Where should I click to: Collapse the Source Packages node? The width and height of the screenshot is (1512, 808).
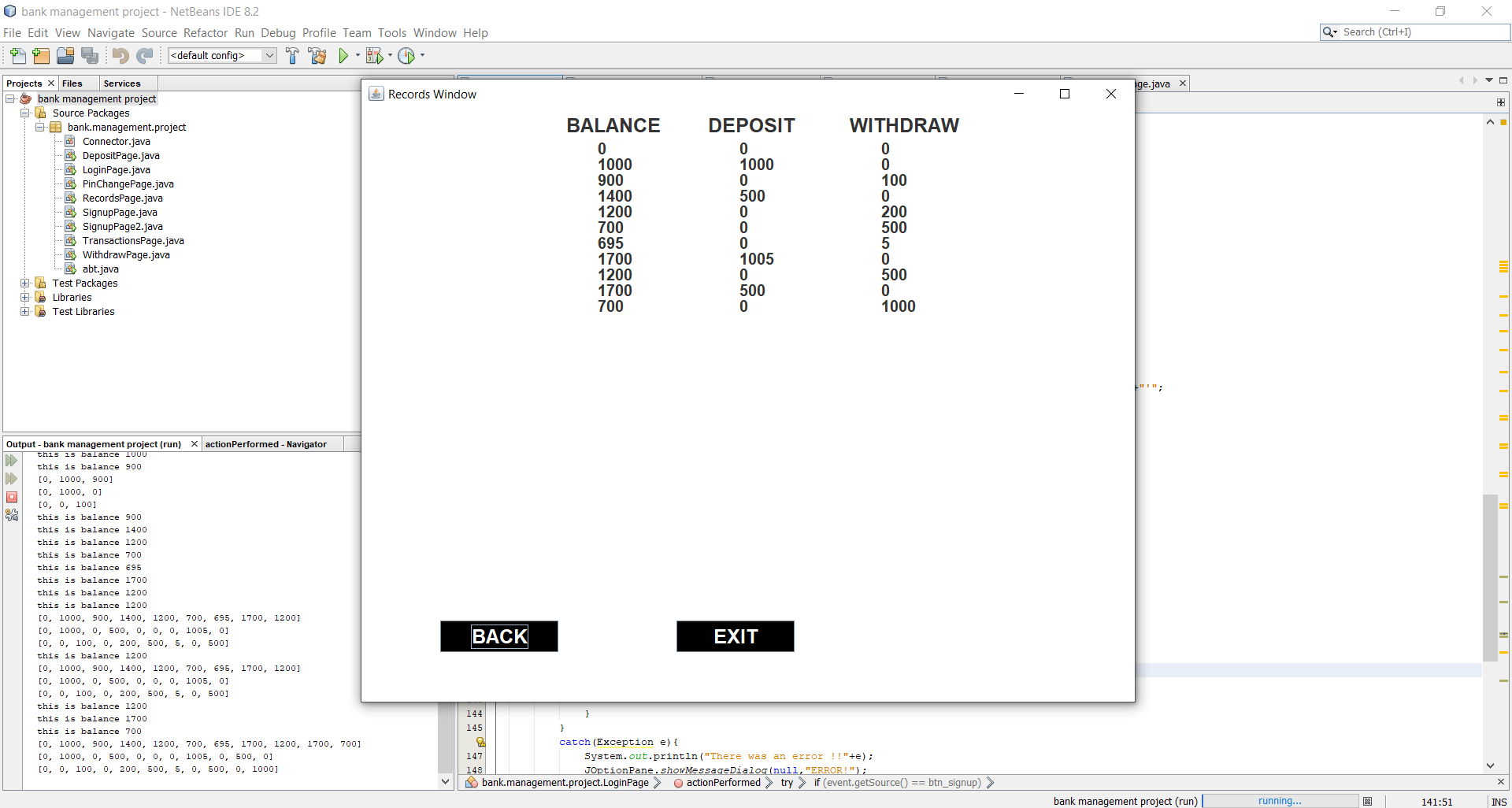(x=25, y=113)
